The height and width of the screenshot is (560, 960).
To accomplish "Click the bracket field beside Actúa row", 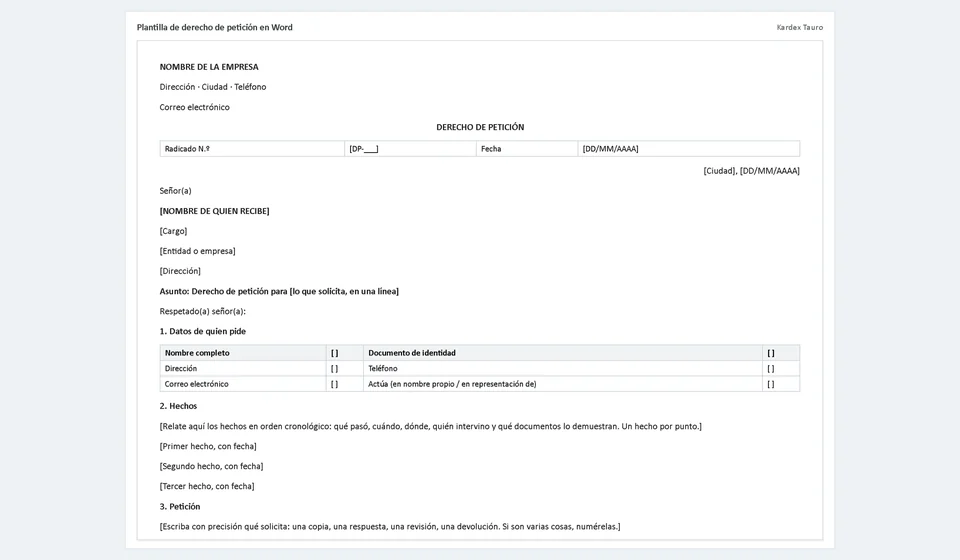I will (781, 384).
